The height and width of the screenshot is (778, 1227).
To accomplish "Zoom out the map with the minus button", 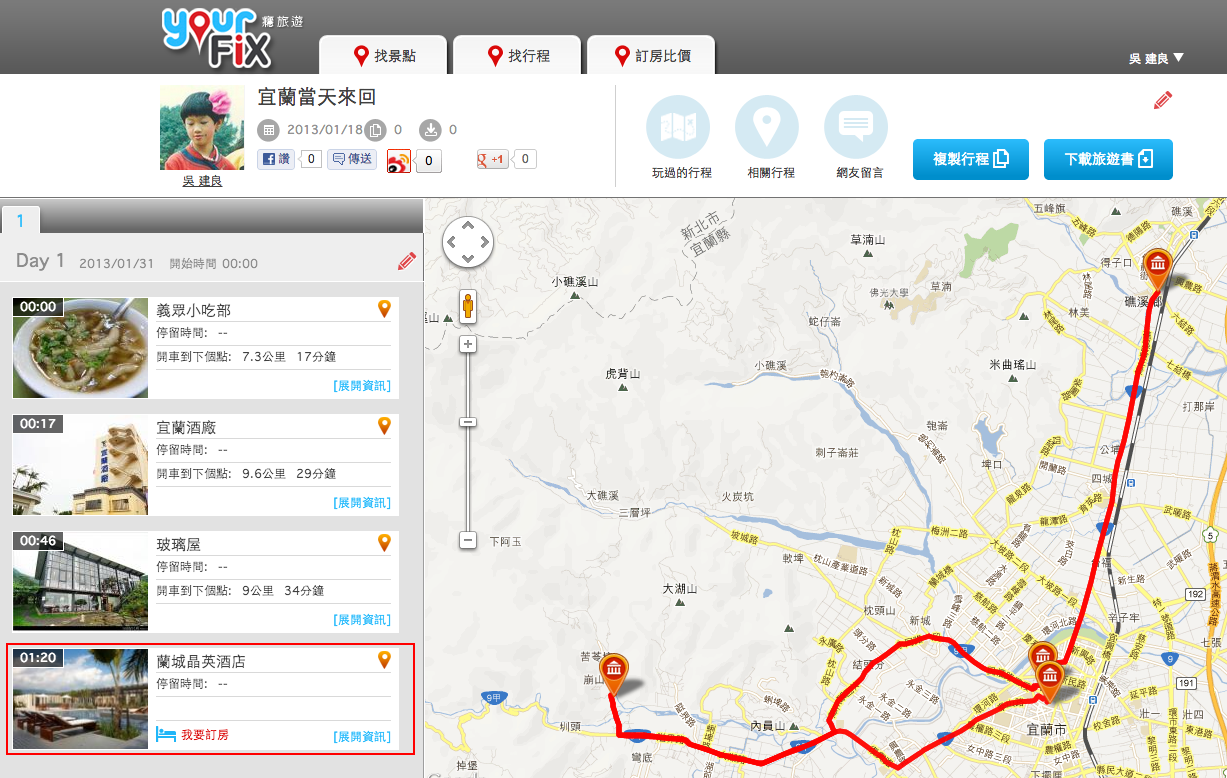I will (x=468, y=540).
